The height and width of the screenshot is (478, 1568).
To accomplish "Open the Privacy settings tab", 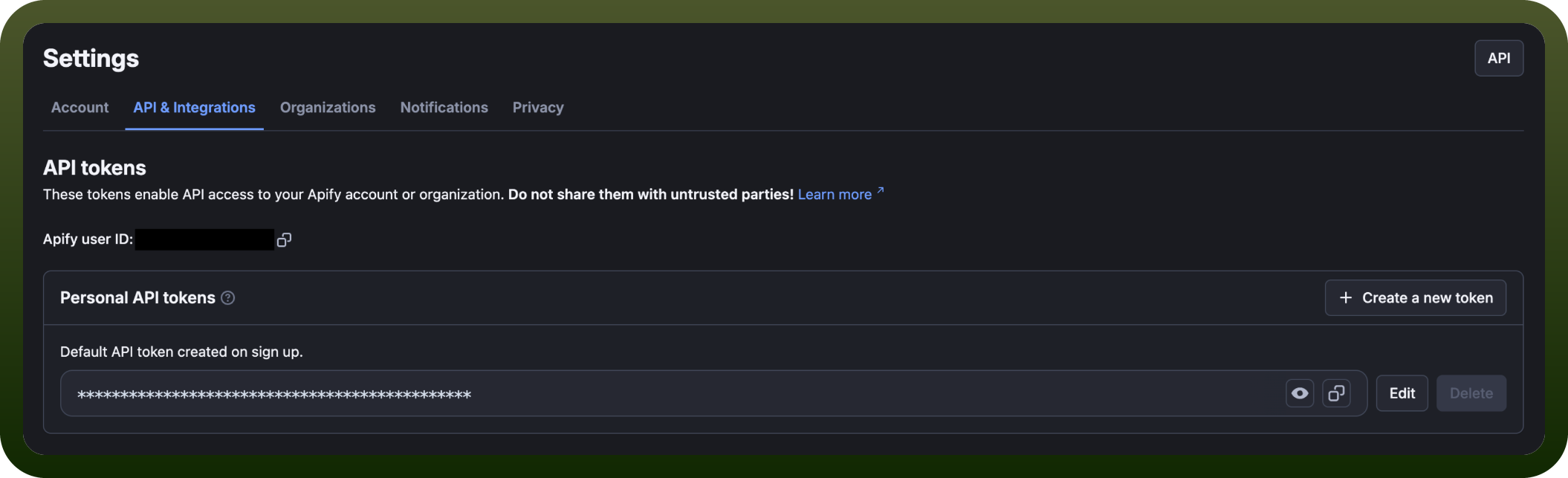I will pyautogui.click(x=538, y=108).
